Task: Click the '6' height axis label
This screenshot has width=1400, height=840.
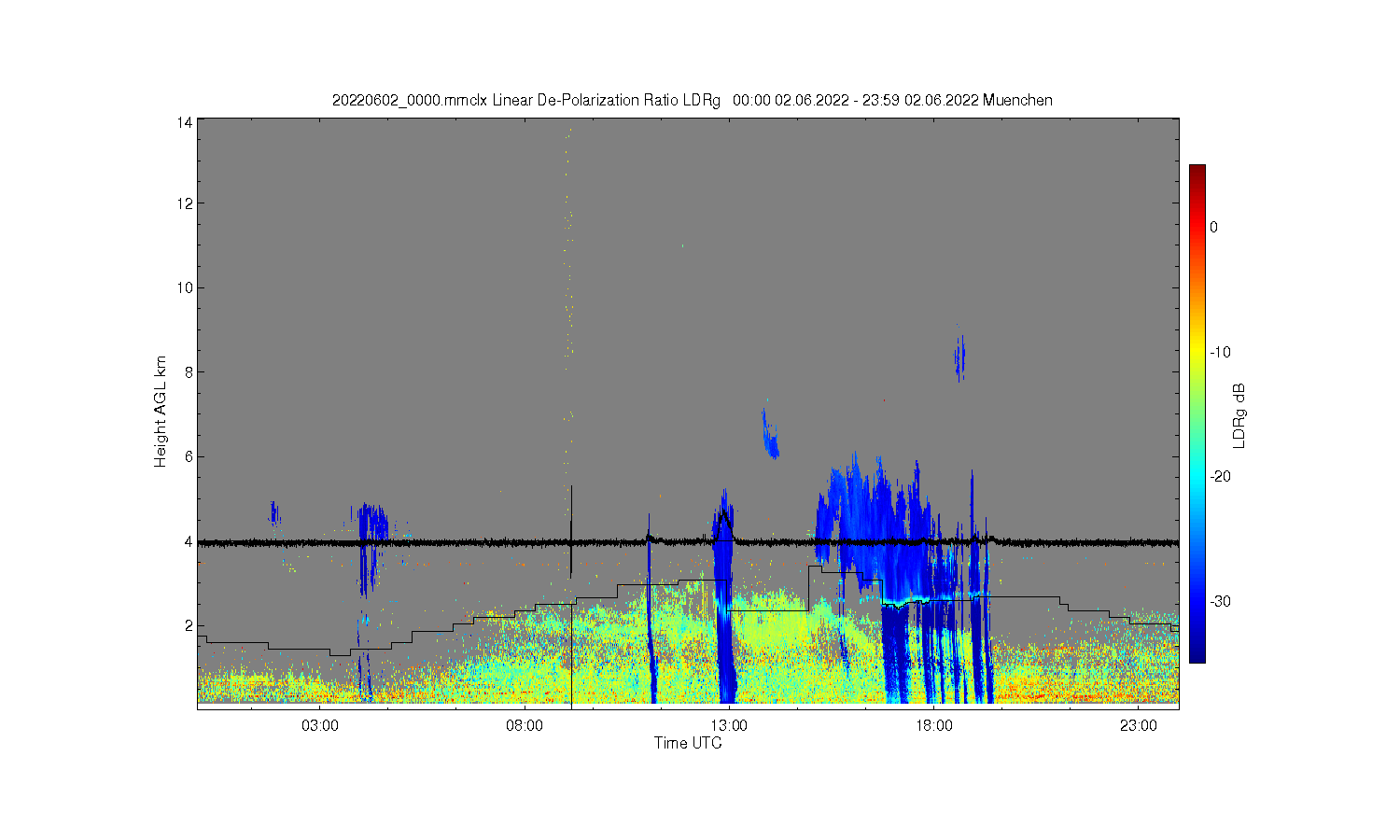Action: tap(189, 456)
